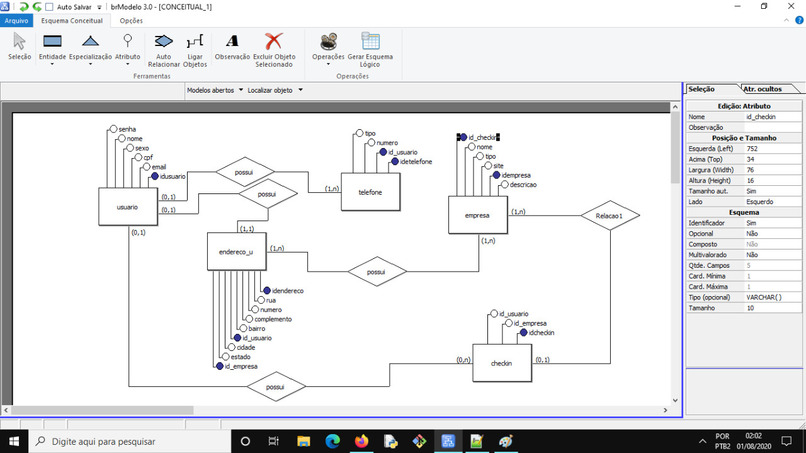This screenshot has height=453, width=806.
Task: Select the usuario entity box
Action: click(x=127, y=207)
